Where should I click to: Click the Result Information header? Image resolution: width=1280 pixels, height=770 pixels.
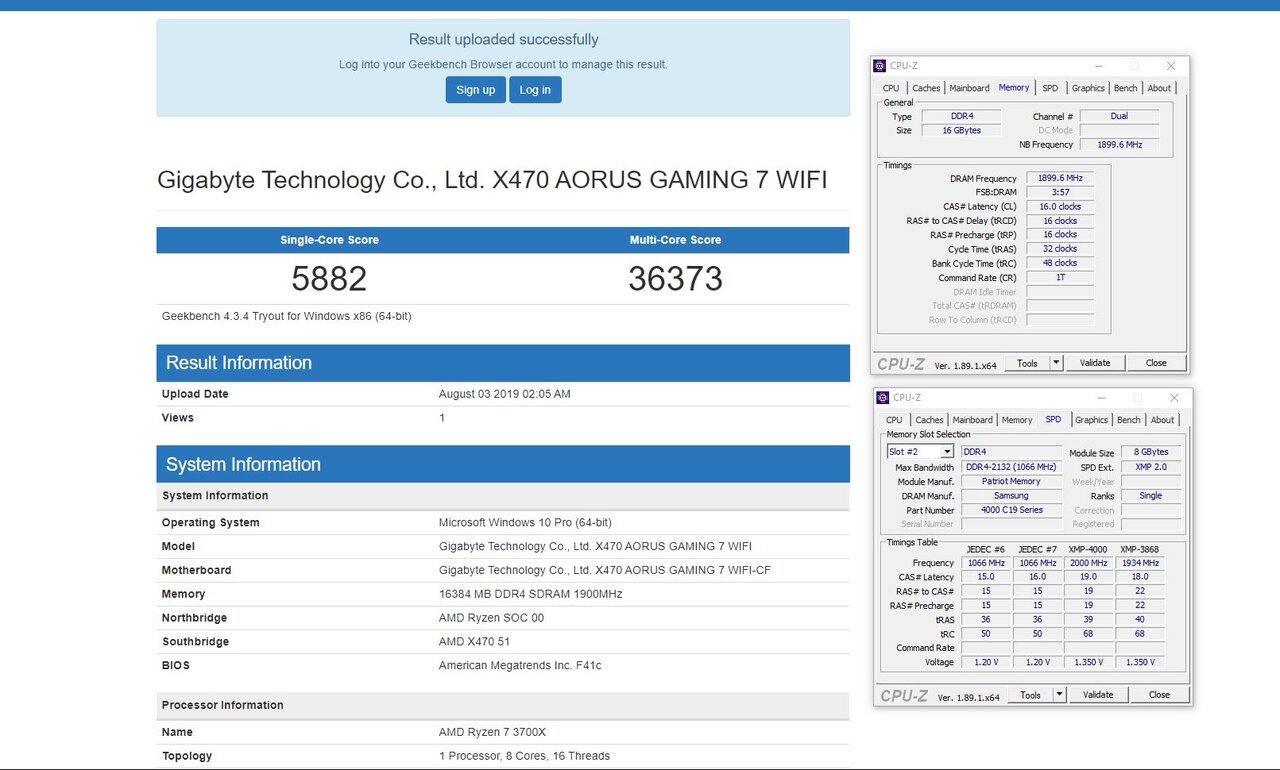[503, 363]
